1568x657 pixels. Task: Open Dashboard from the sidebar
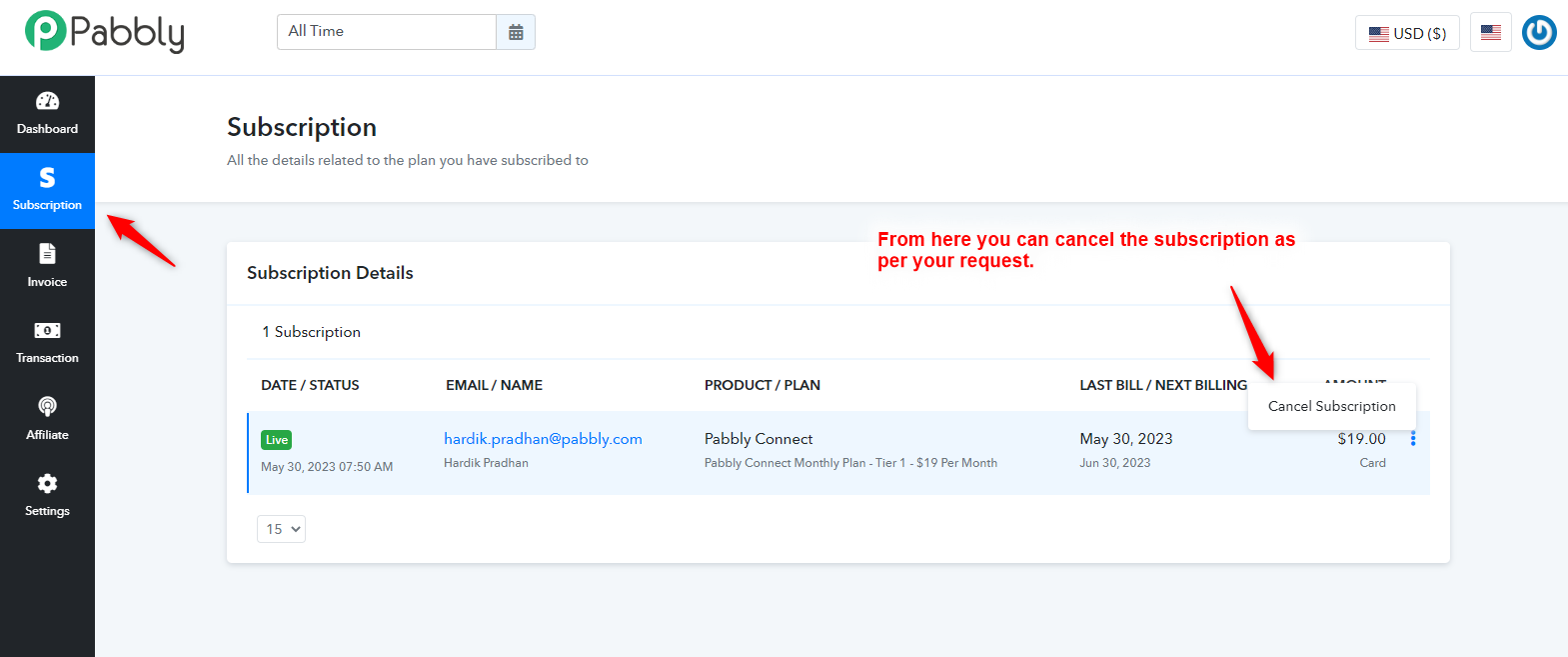tap(47, 114)
